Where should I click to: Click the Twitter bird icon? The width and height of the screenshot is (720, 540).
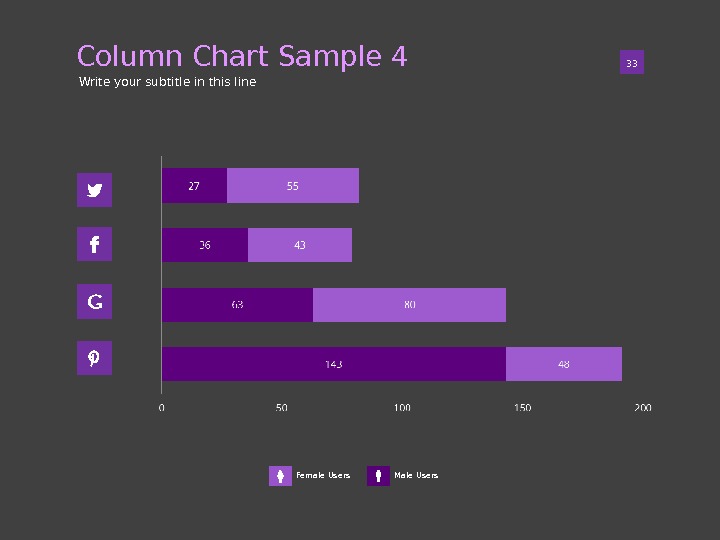click(x=95, y=189)
